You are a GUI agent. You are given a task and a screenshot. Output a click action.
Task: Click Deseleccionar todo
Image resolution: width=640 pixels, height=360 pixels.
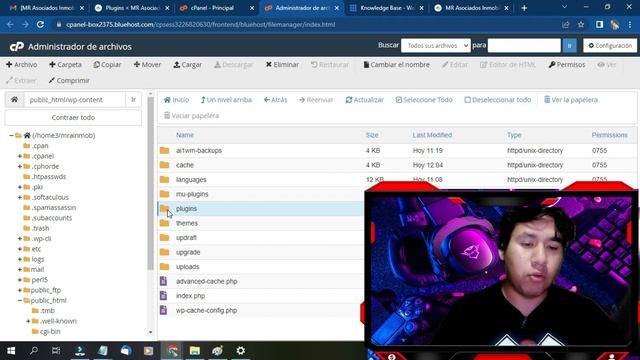click(x=498, y=100)
